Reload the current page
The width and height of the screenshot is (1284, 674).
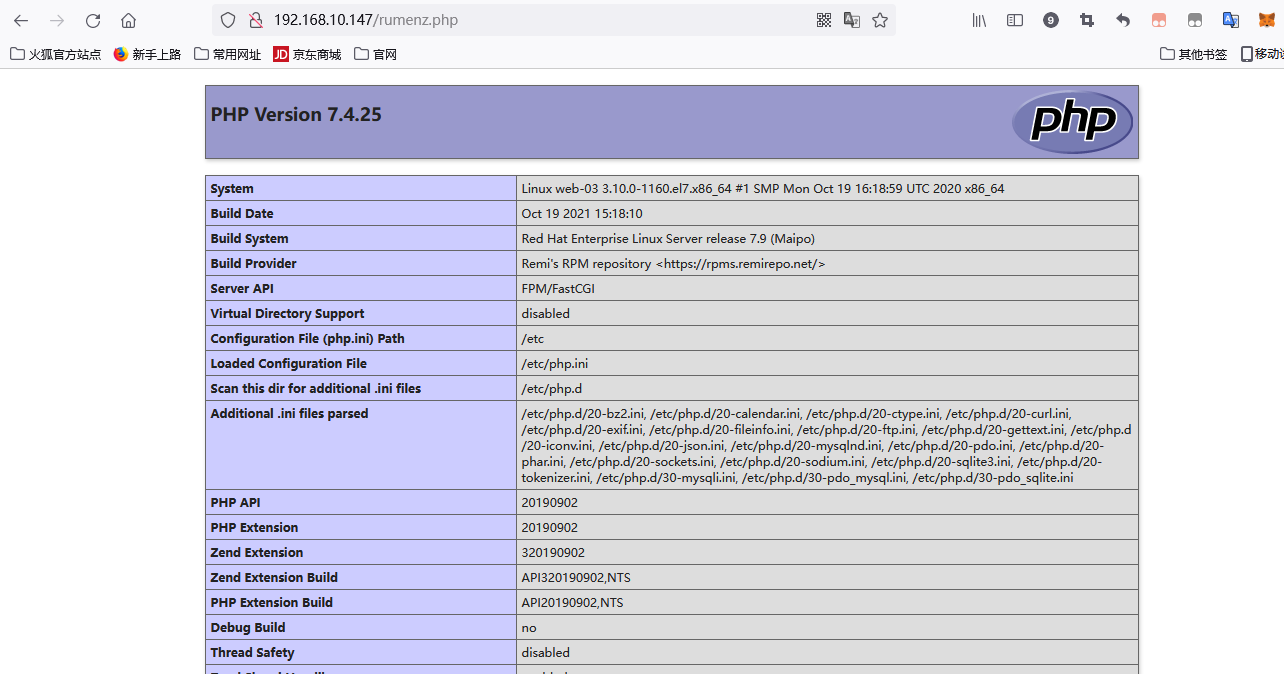pos(93,20)
